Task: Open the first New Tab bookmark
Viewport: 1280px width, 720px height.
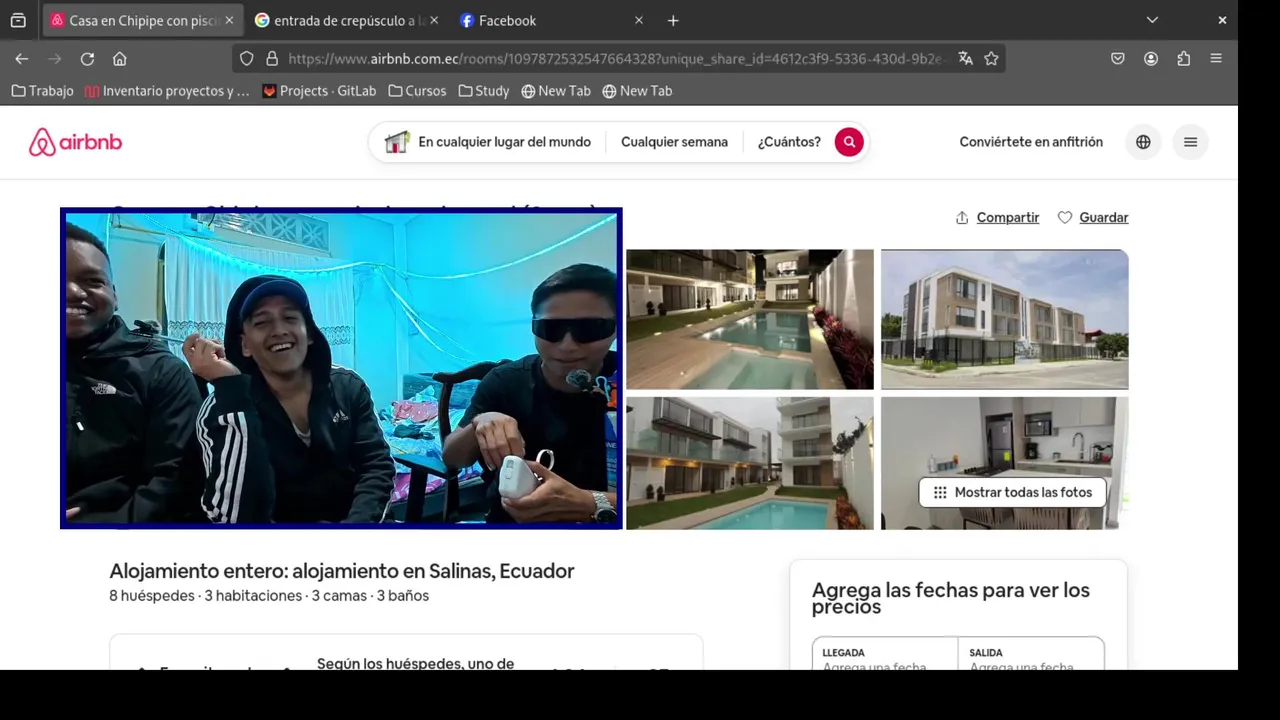Action: [556, 91]
